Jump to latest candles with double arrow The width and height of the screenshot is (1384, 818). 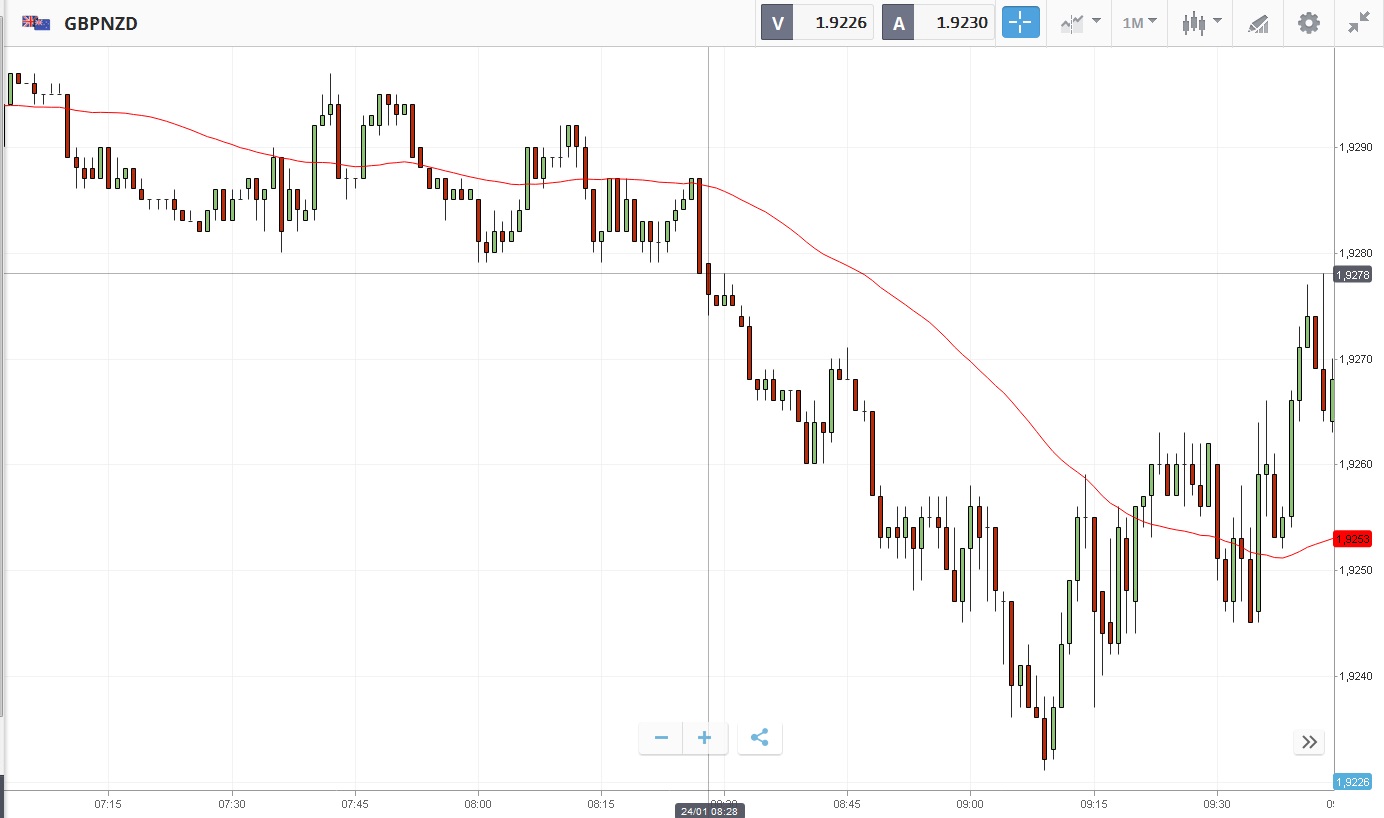pyautogui.click(x=1309, y=741)
